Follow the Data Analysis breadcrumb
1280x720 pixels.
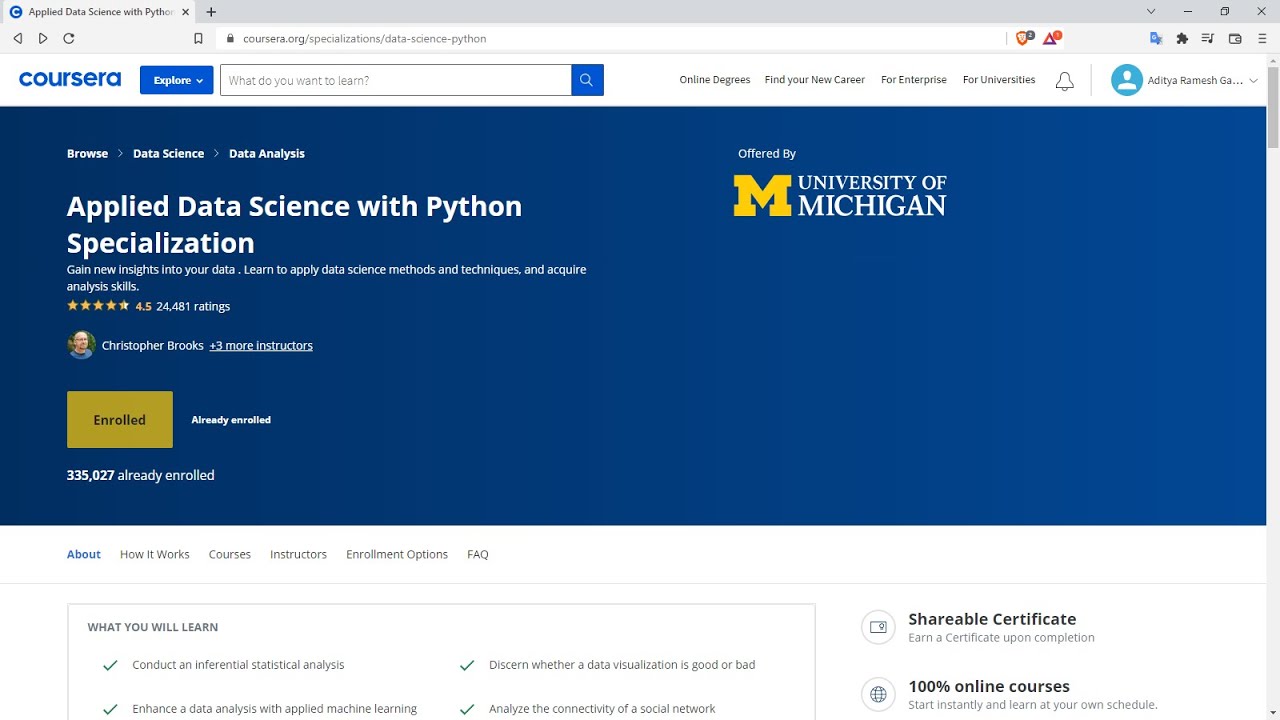[x=267, y=153]
